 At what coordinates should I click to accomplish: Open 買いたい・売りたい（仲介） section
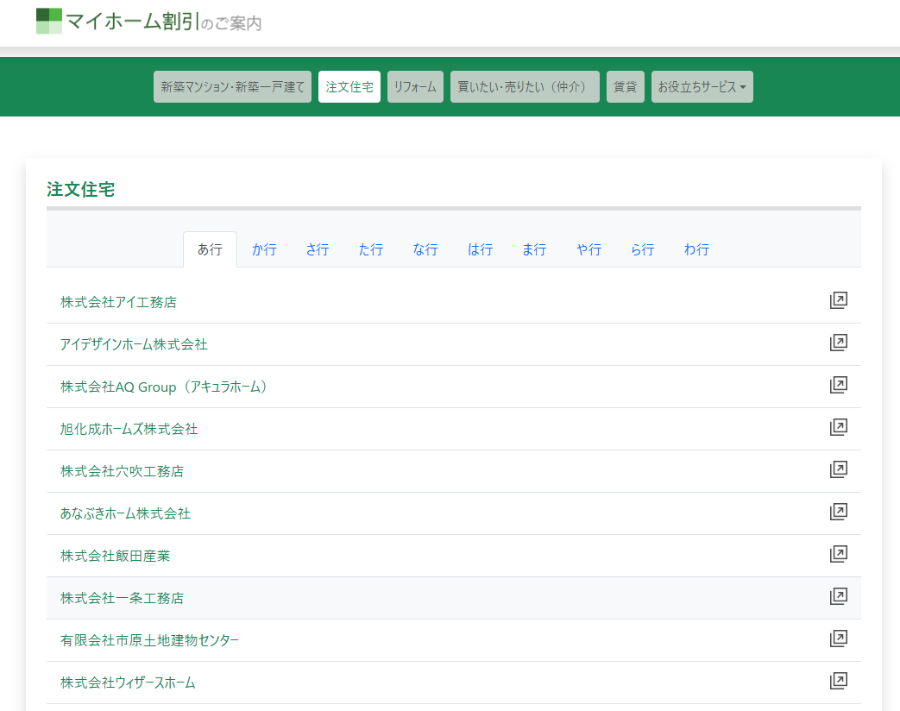pos(525,87)
